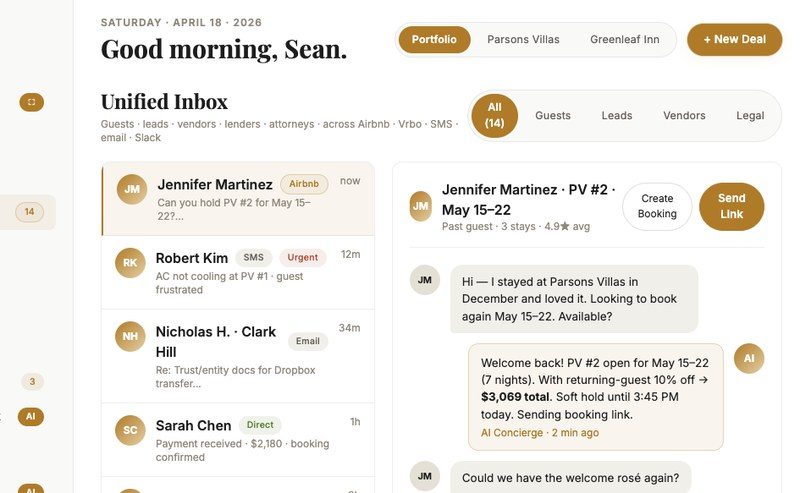
Task: Click the RK avatar for Robert Kim
Action: pyautogui.click(x=130, y=262)
